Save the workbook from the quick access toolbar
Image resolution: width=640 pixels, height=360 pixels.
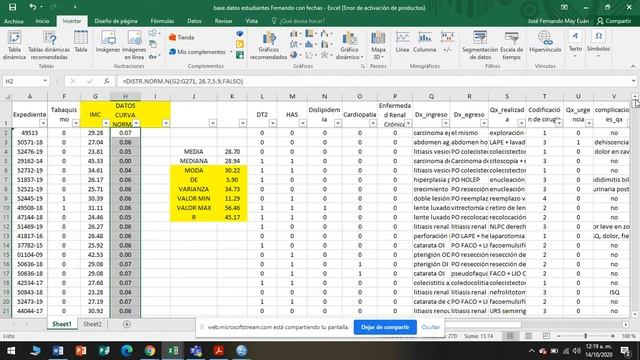point(13,7)
